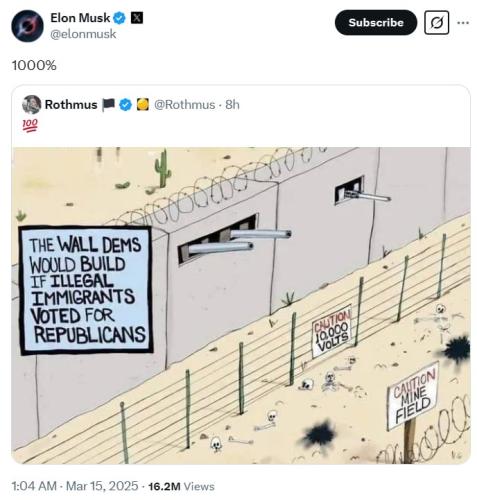Image resolution: width=477 pixels, height=500 pixels.
Task: View the 16.2M Views analytics
Action: point(181,486)
